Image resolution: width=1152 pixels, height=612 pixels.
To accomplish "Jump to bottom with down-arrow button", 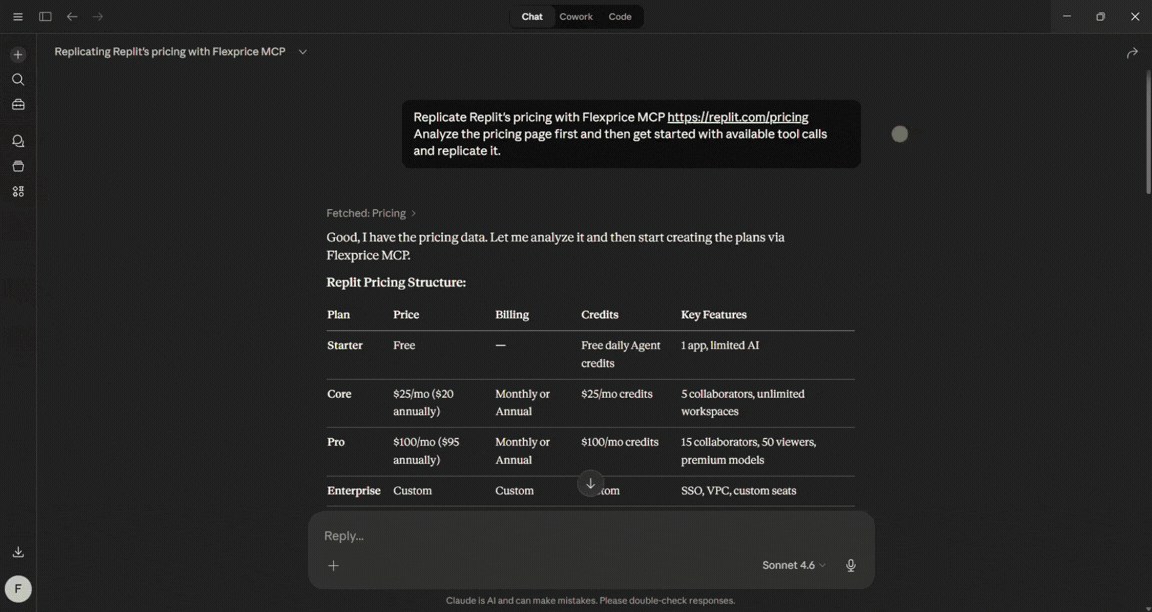I will pos(590,483).
